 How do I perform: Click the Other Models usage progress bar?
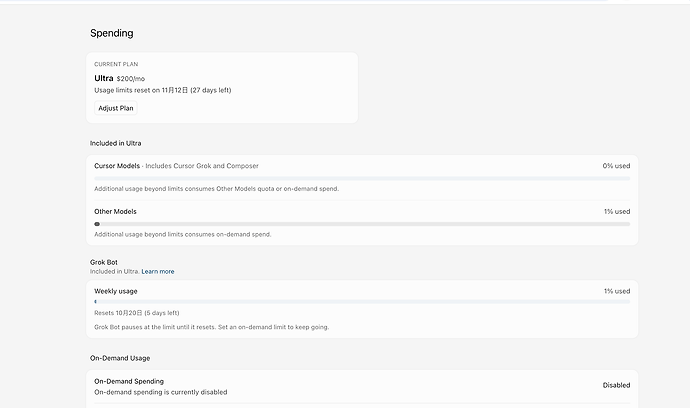tap(362, 224)
